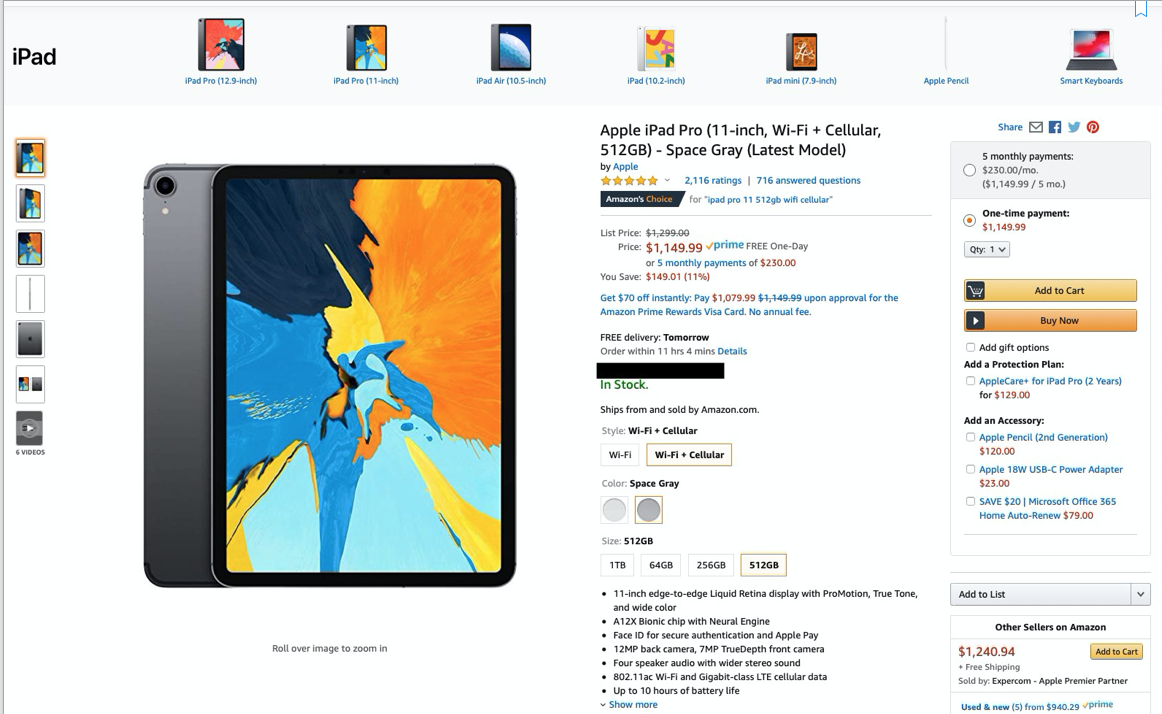Select the 5 monthly payments radio option
The height and width of the screenshot is (714, 1162).
969,170
